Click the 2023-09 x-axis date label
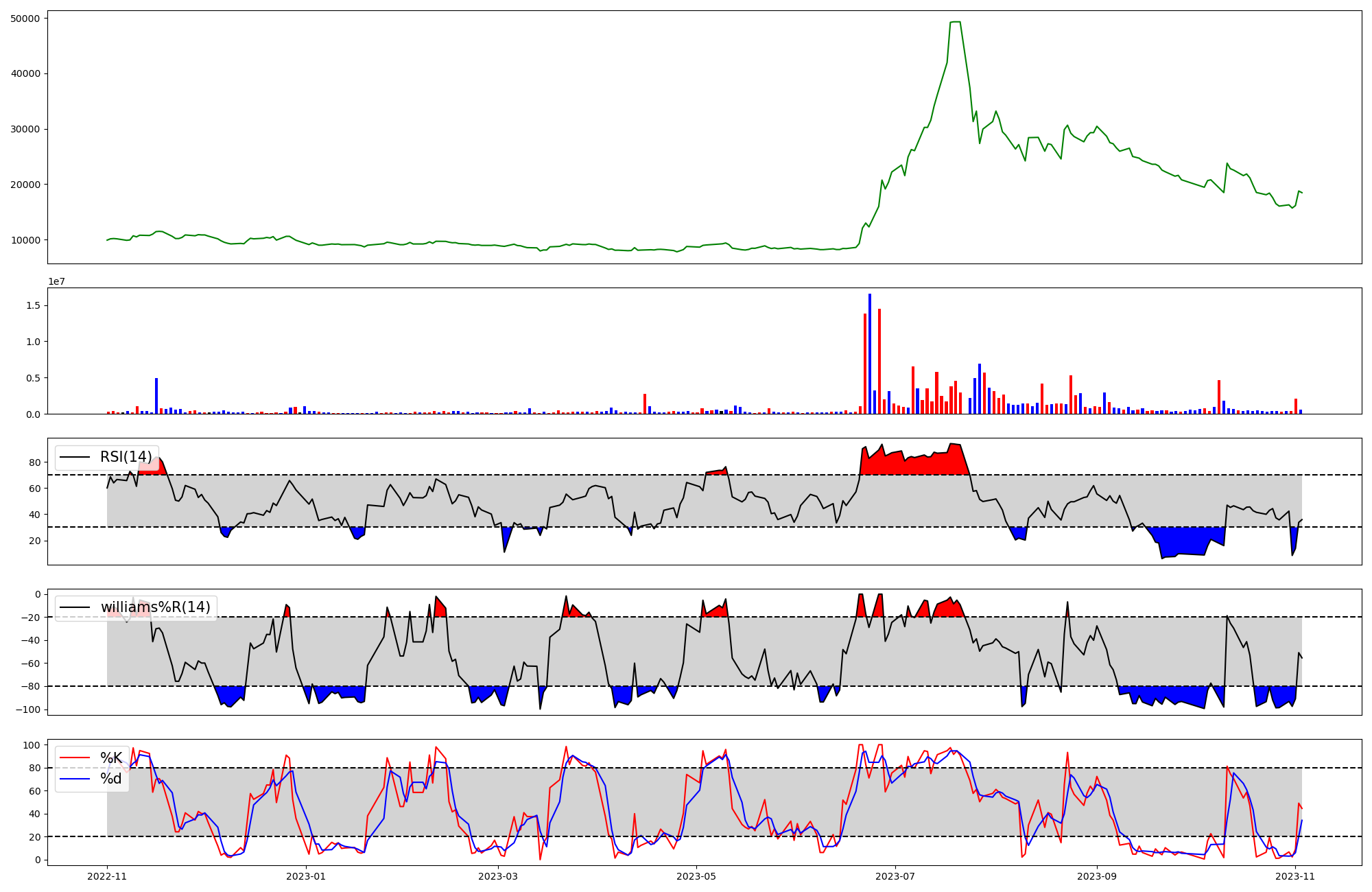 click(1096, 876)
